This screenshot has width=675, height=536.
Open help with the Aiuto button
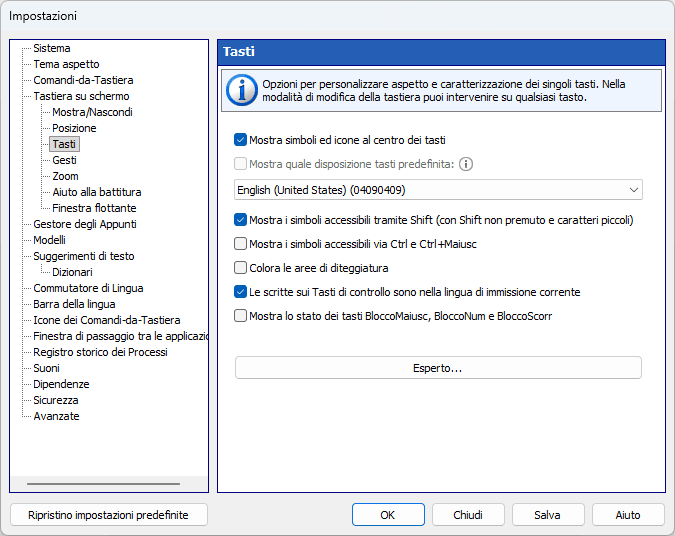coord(628,515)
